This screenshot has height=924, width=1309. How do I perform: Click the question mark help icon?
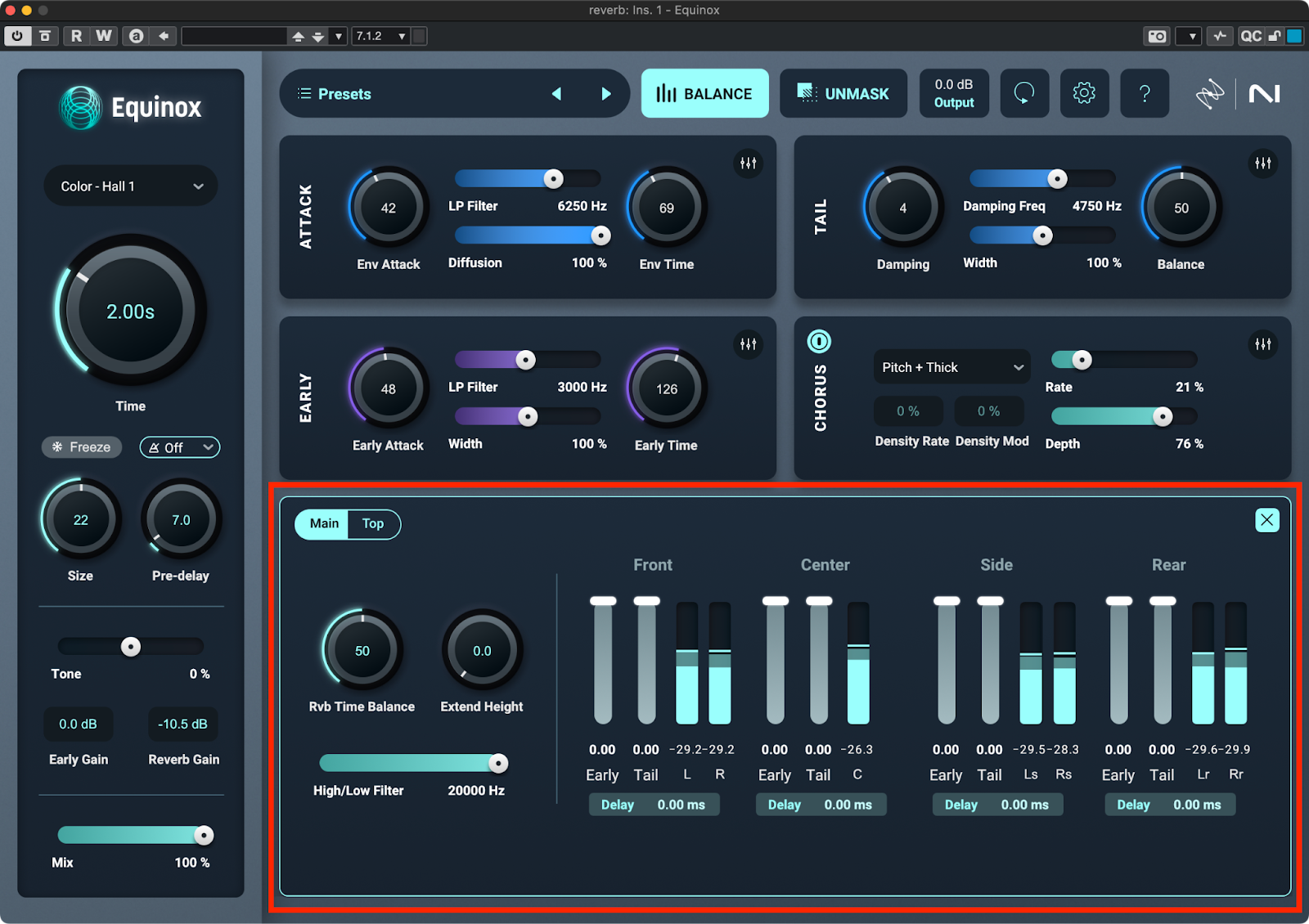[x=1145, y=93]
